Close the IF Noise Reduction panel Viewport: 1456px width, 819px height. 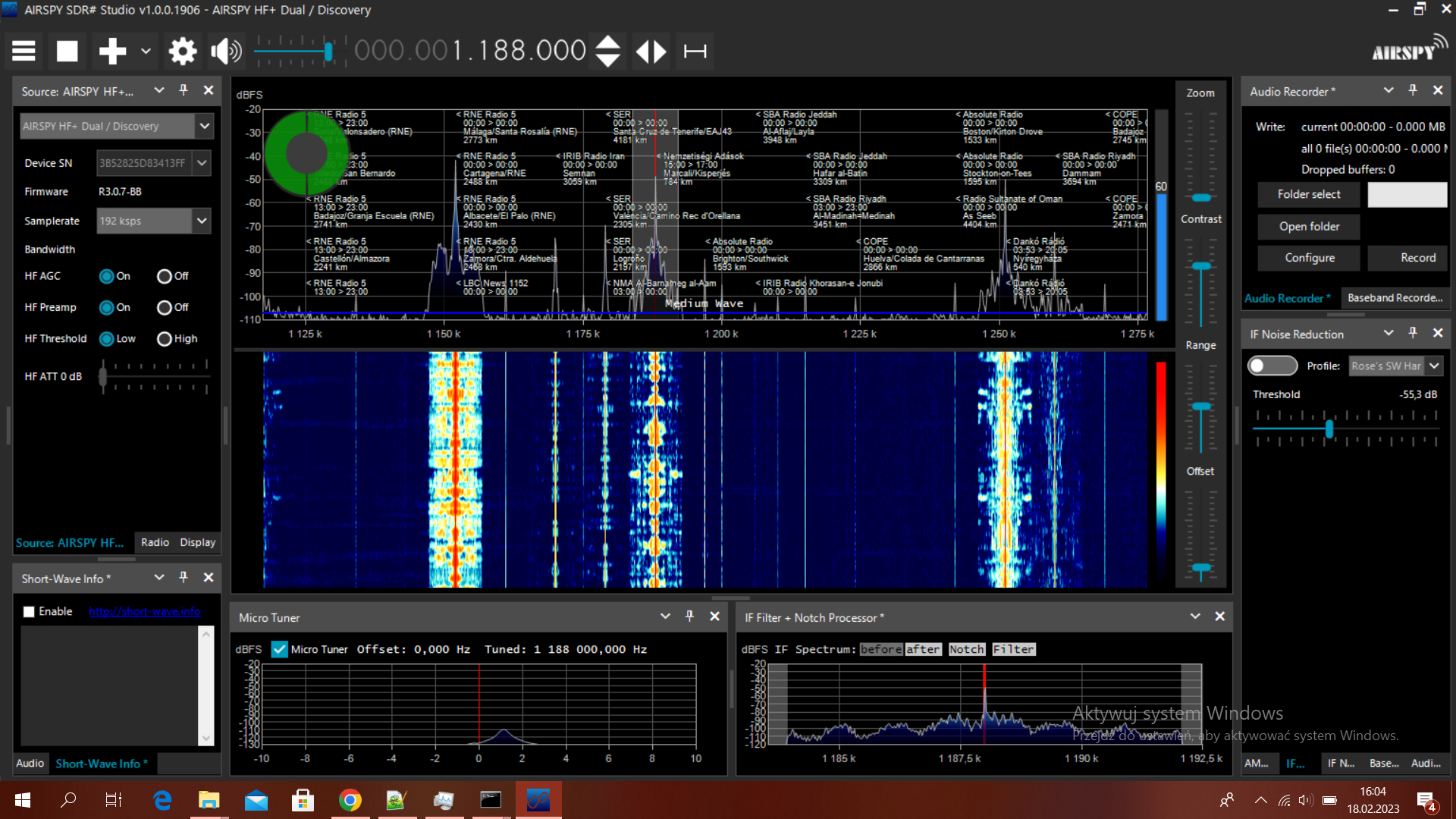[1438, 333]
